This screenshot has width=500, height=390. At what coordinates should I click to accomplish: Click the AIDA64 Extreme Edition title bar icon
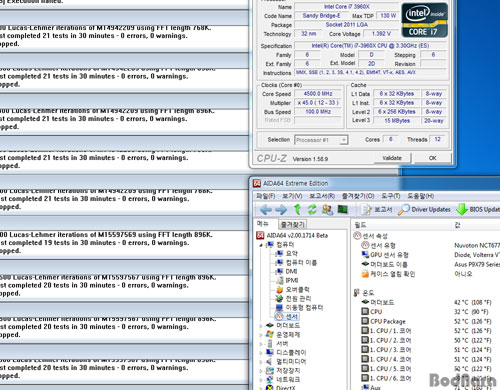pos(257,183)
